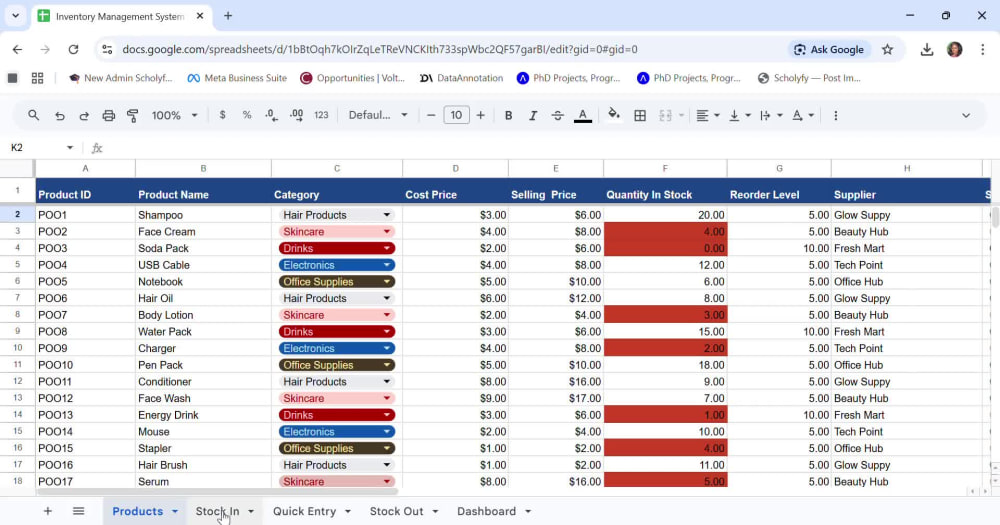Open horizontal align dropdown
The image size is (1000, 525).
(708, 115)
